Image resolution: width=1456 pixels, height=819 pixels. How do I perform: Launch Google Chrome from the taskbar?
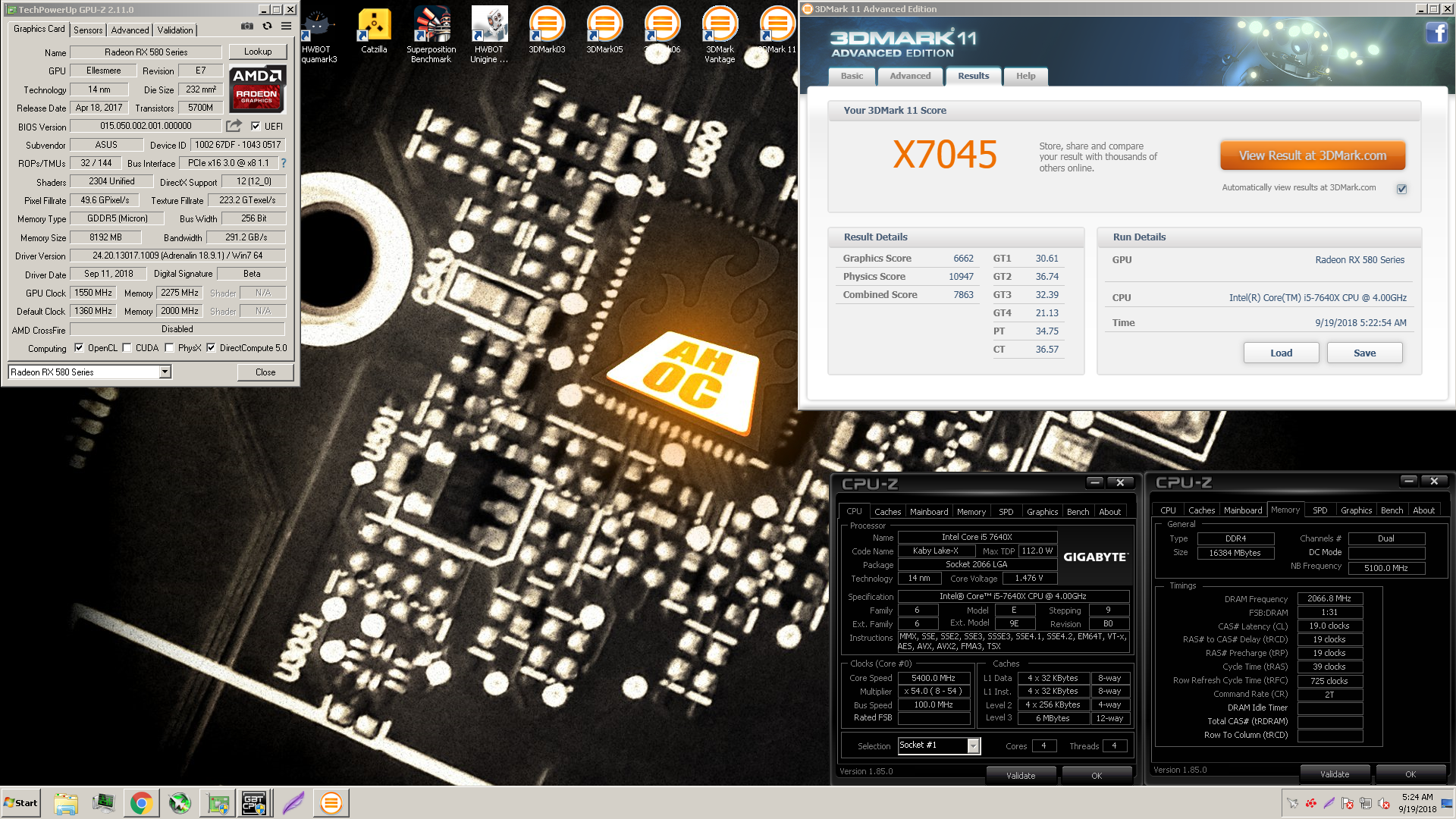pyautogui.click(x=141, y=803)
